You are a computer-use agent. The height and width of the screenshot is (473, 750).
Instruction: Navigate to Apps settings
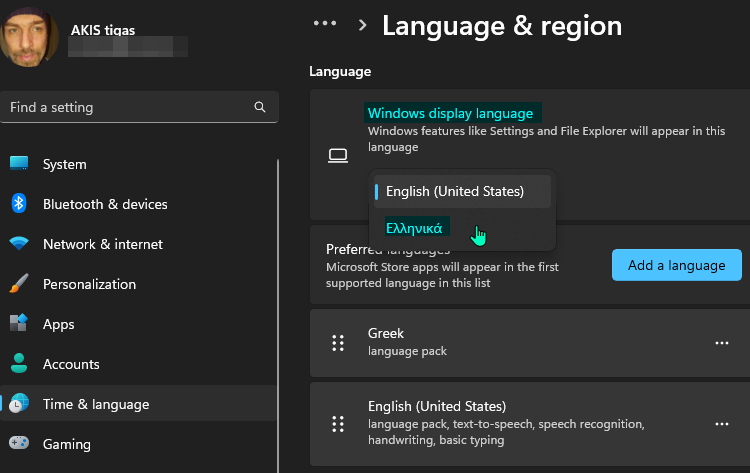coord(139,324)
